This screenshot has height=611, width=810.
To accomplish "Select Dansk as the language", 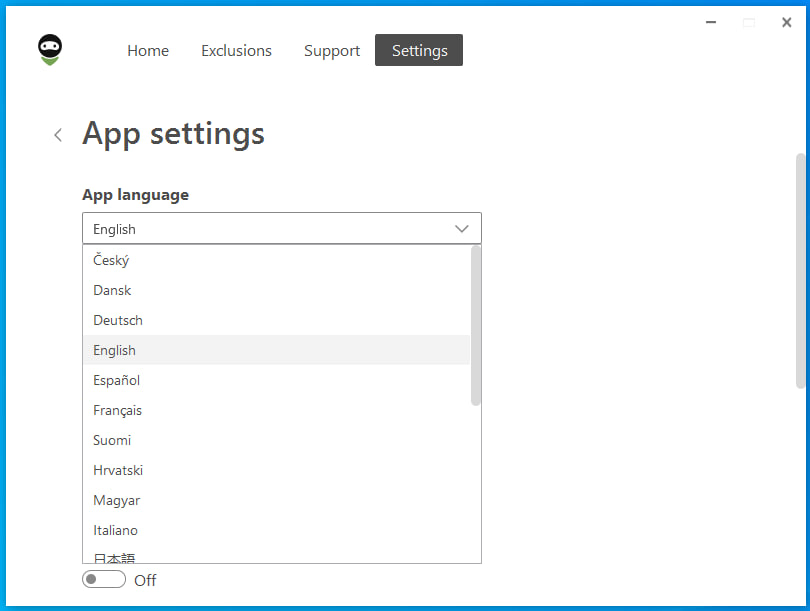I will tap(112, 290).
